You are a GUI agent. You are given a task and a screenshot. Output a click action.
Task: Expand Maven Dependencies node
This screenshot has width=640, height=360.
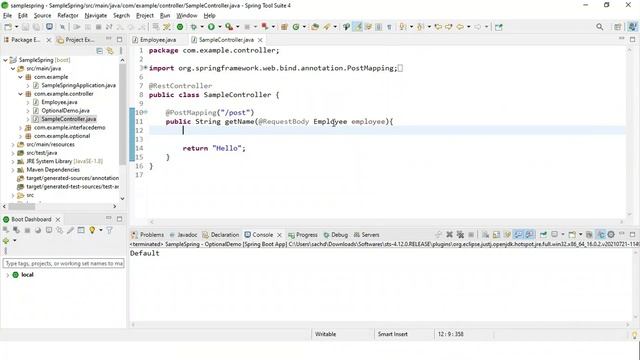coord(13,170)
